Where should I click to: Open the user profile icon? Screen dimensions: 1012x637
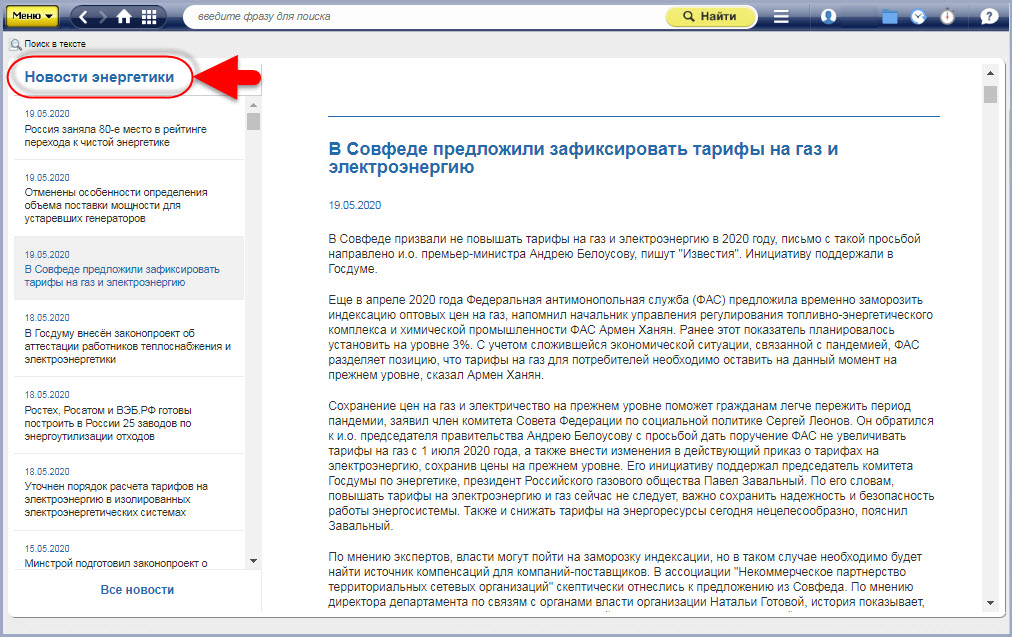pyautogui.click(x=828, y=17)
